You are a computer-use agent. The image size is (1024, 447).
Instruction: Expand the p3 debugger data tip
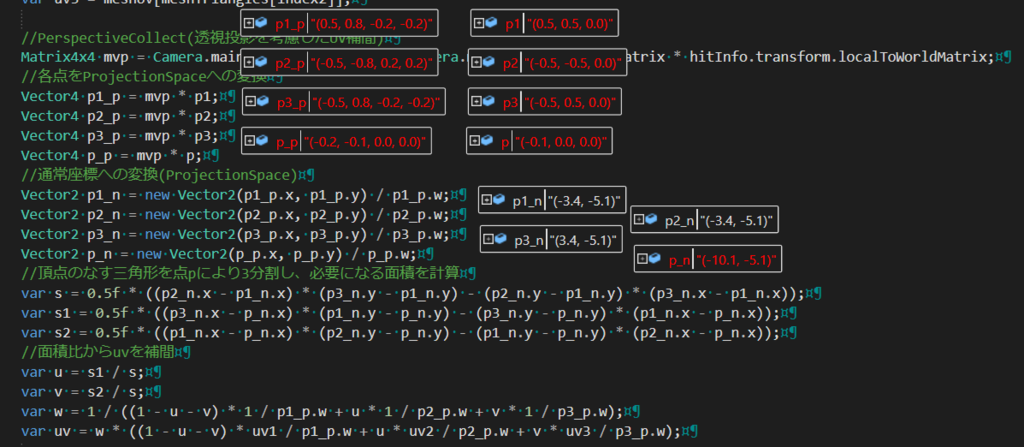point(476,101)
